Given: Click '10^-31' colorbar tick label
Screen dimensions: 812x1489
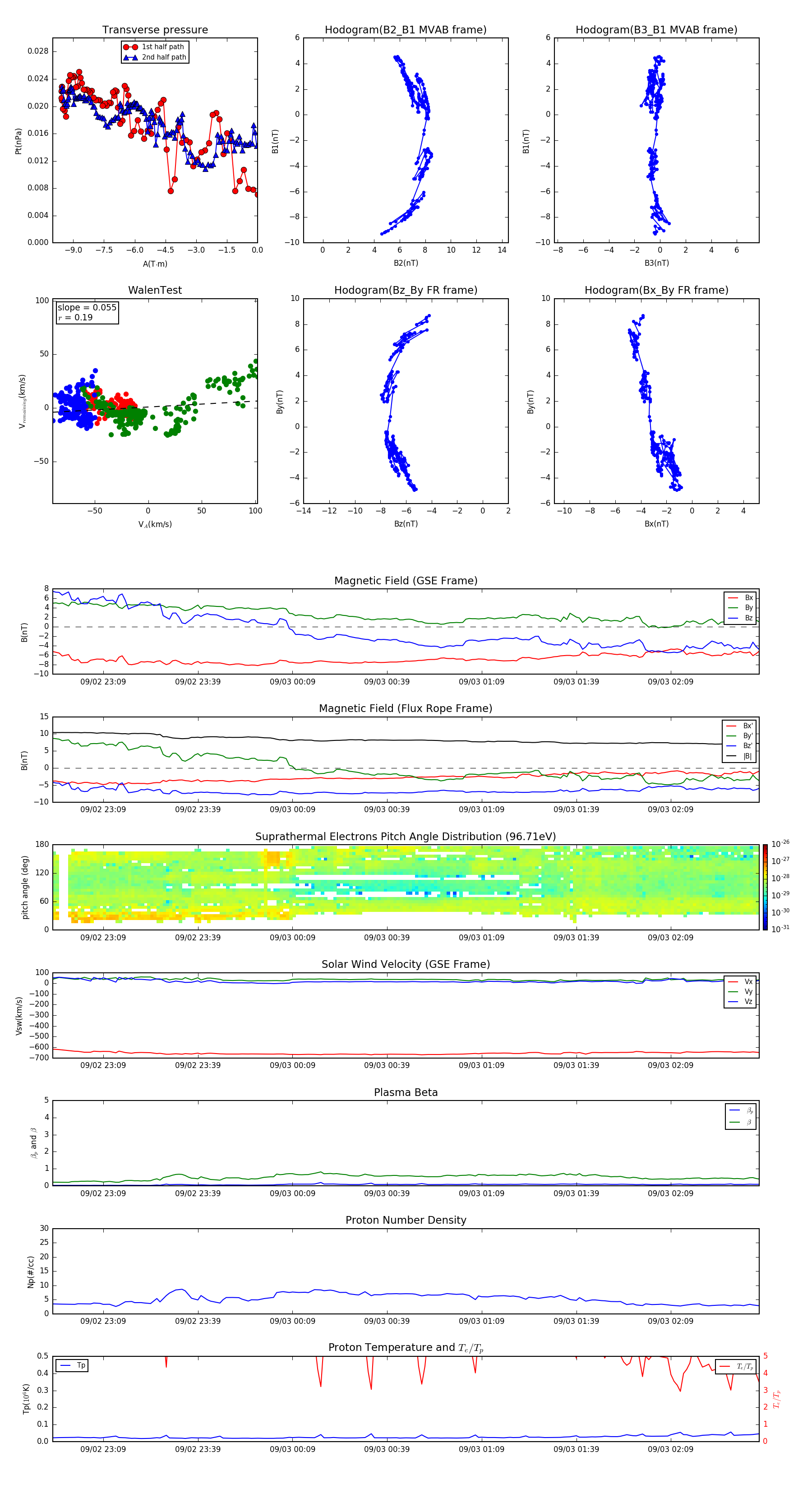Looking at the screenshot, I should tap(780, 929).
